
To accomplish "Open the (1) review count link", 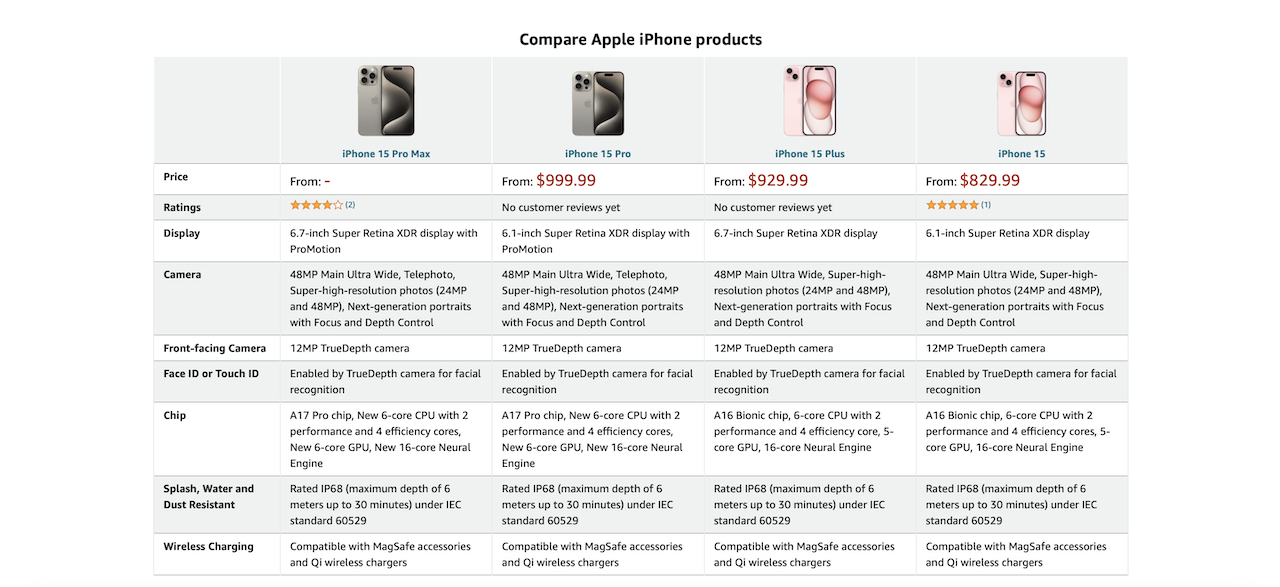I will coord(986,205).
